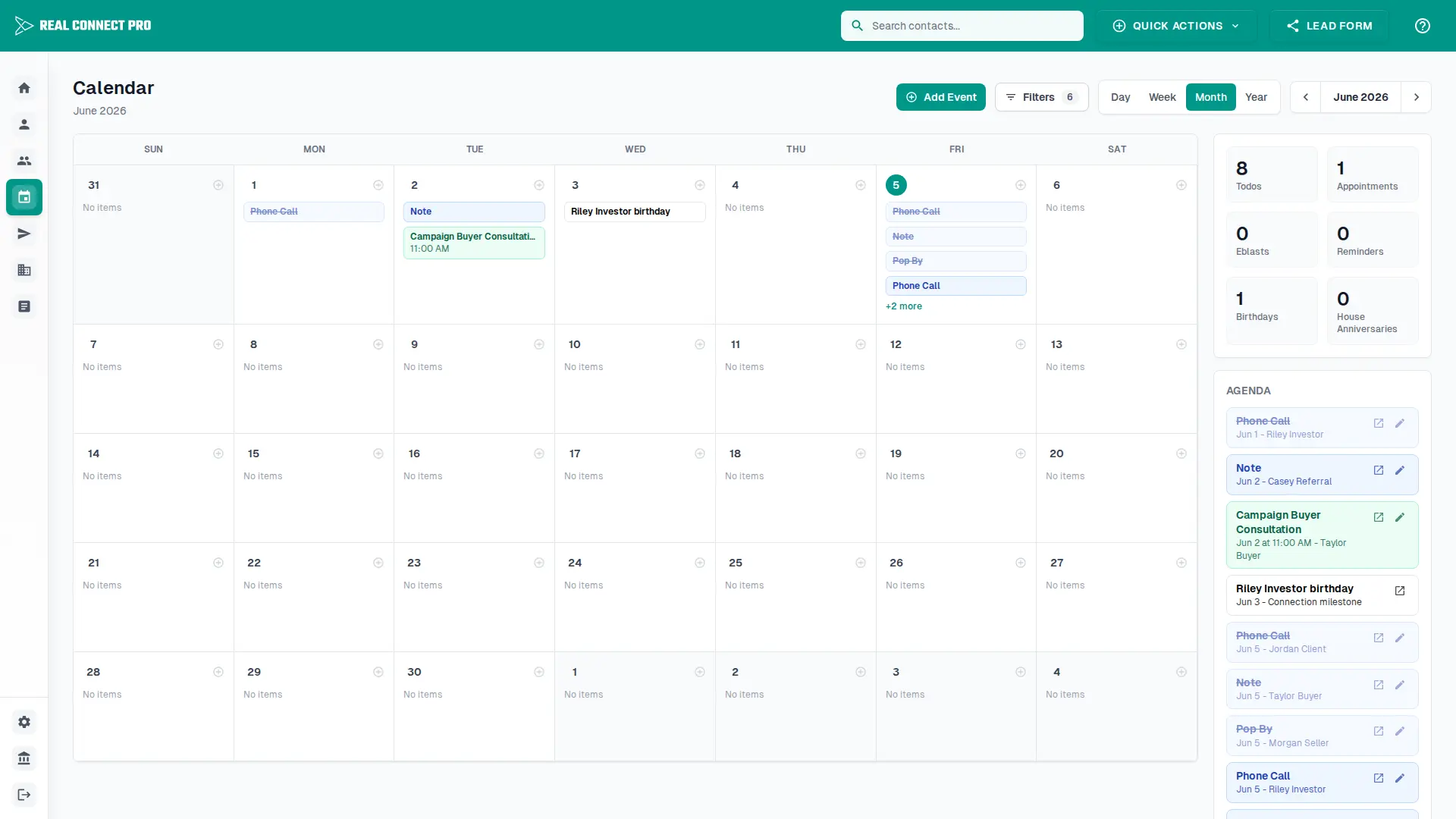Edit the Campaign Buyer Consultation agenda item
1456x819 pixels.
[1400, 517]
